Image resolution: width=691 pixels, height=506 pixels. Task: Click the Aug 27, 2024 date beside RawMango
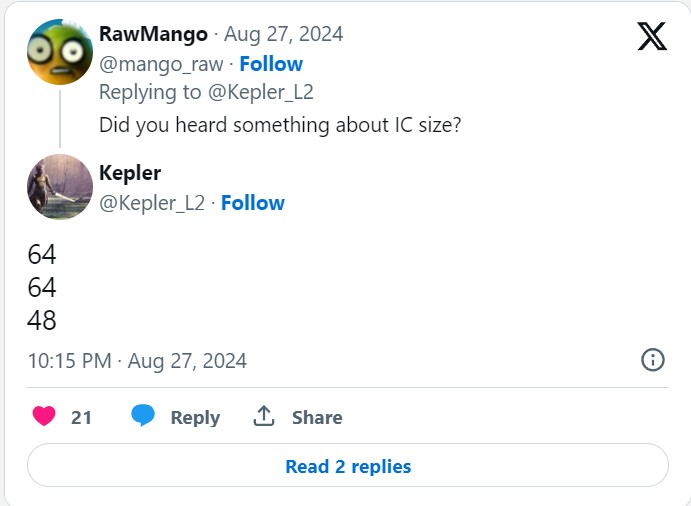283,34
